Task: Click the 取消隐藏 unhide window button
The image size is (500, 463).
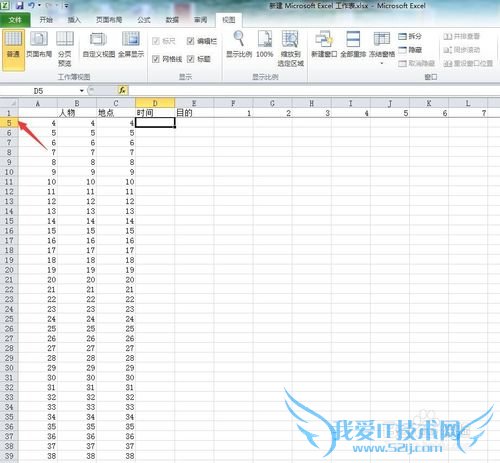Action: tap(417, 63)
